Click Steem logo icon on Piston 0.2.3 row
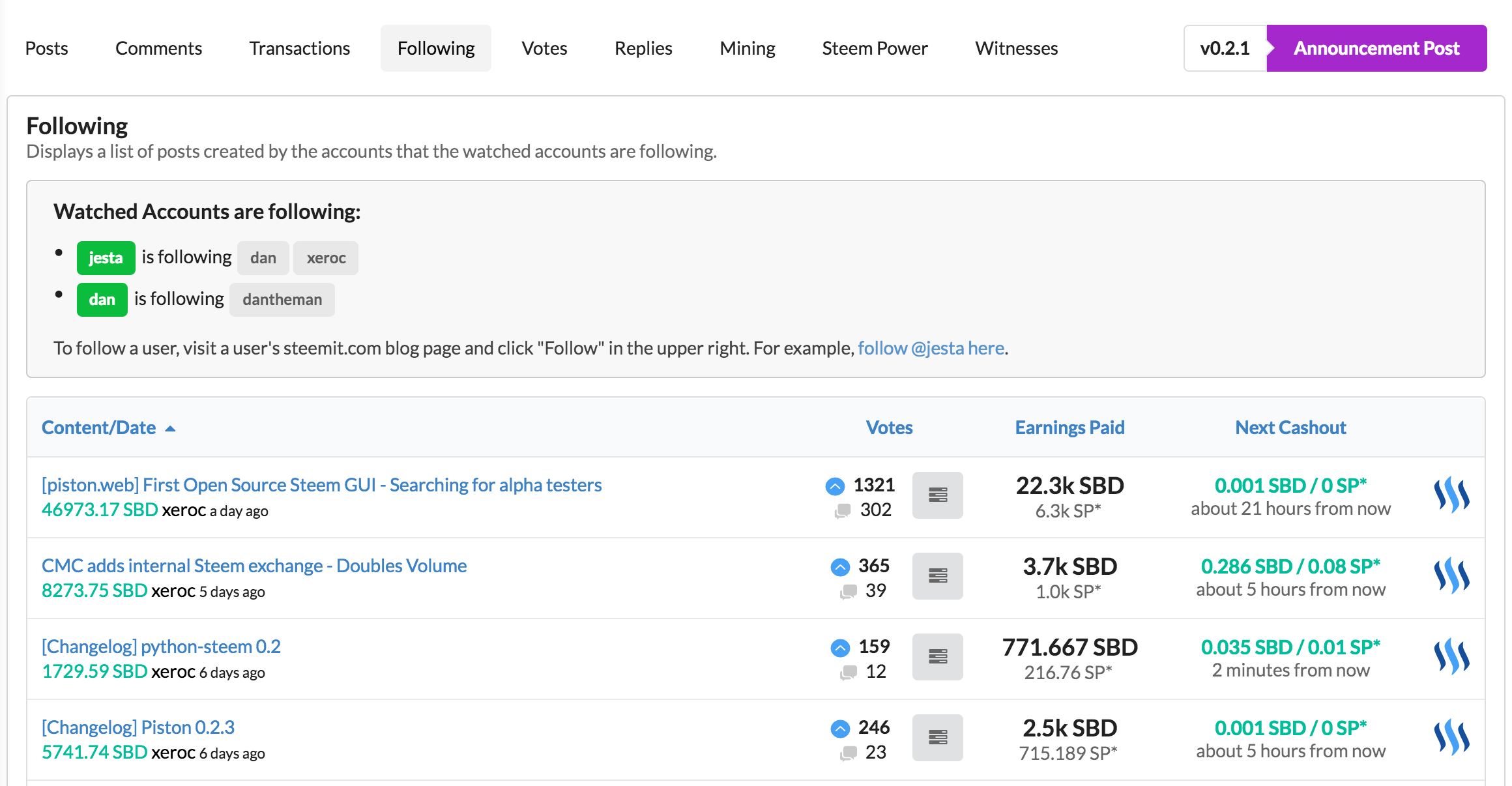1512x786 pixels. tap(1451, 738)
